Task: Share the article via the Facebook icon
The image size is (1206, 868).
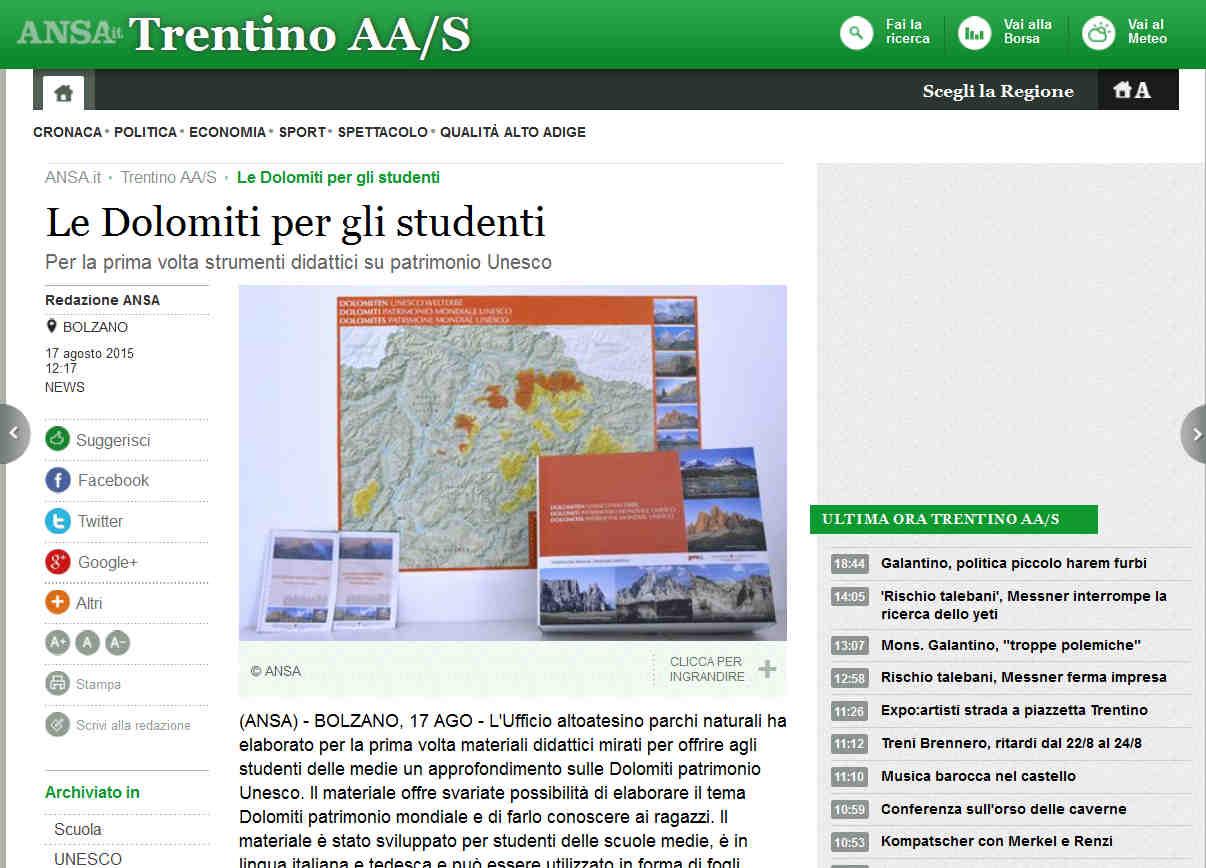Action: [58, 480]
